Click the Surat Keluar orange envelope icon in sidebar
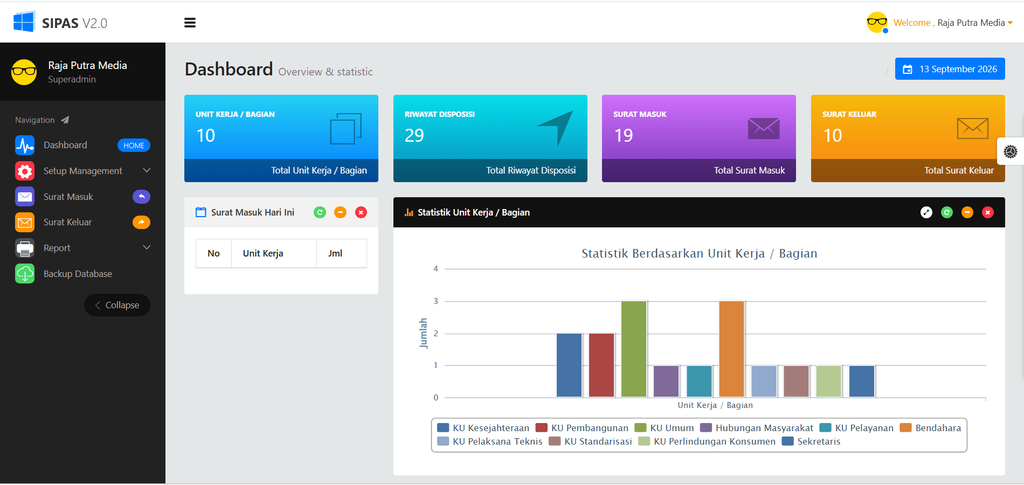 25,223
